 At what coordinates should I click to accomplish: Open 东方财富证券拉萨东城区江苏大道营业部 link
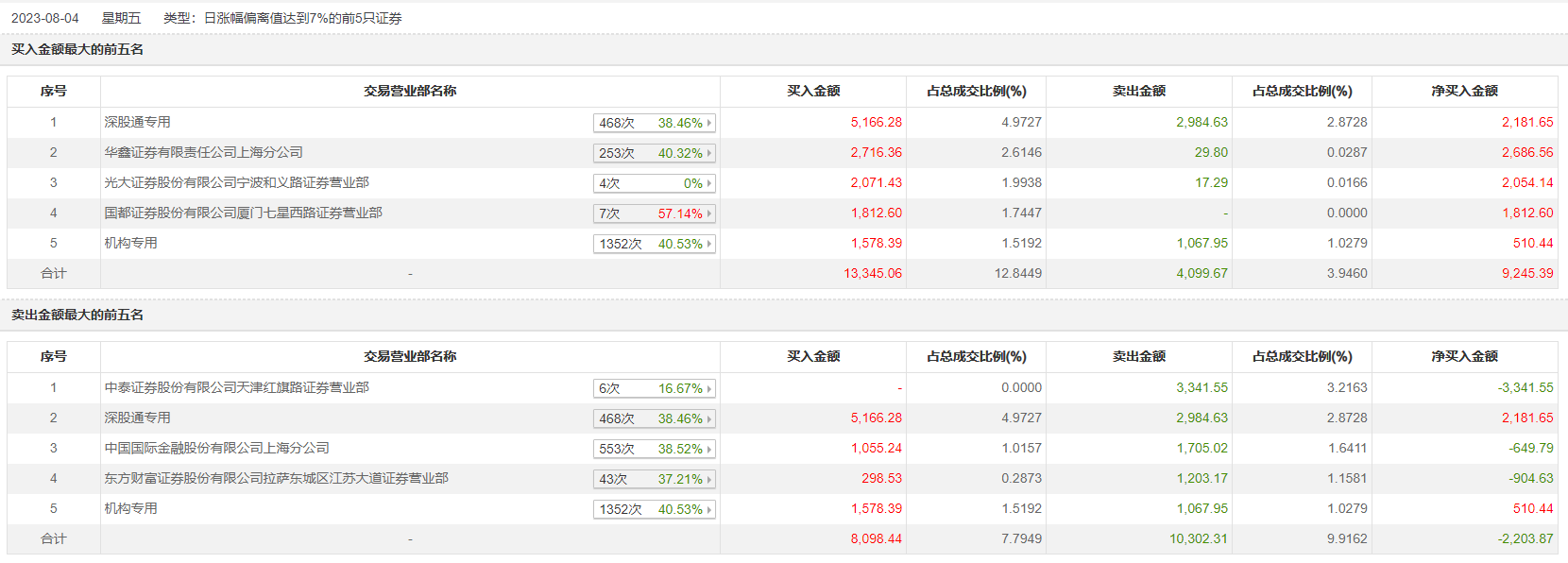[x=276, y=478]
